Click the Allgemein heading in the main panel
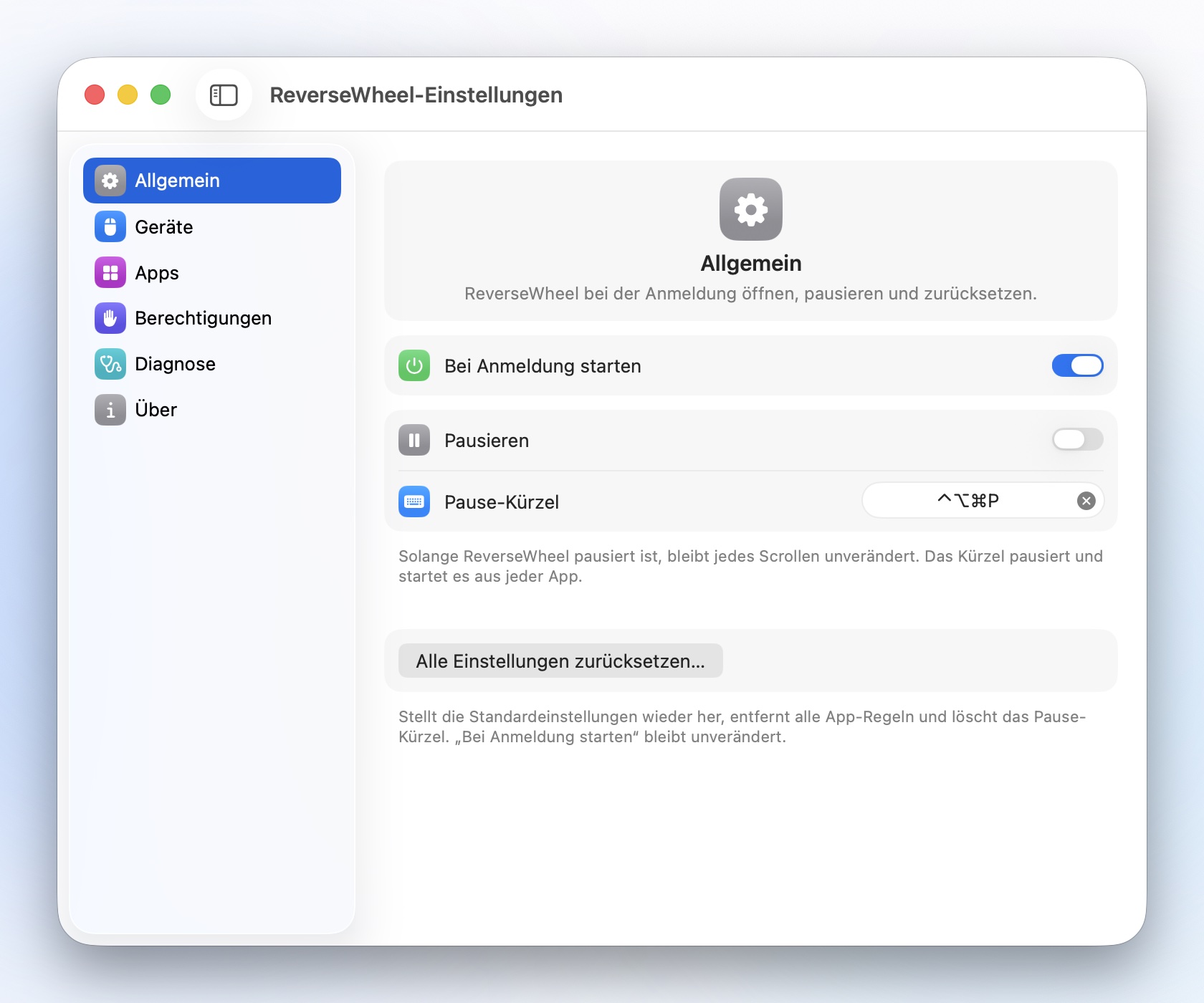 coord(751,264)
